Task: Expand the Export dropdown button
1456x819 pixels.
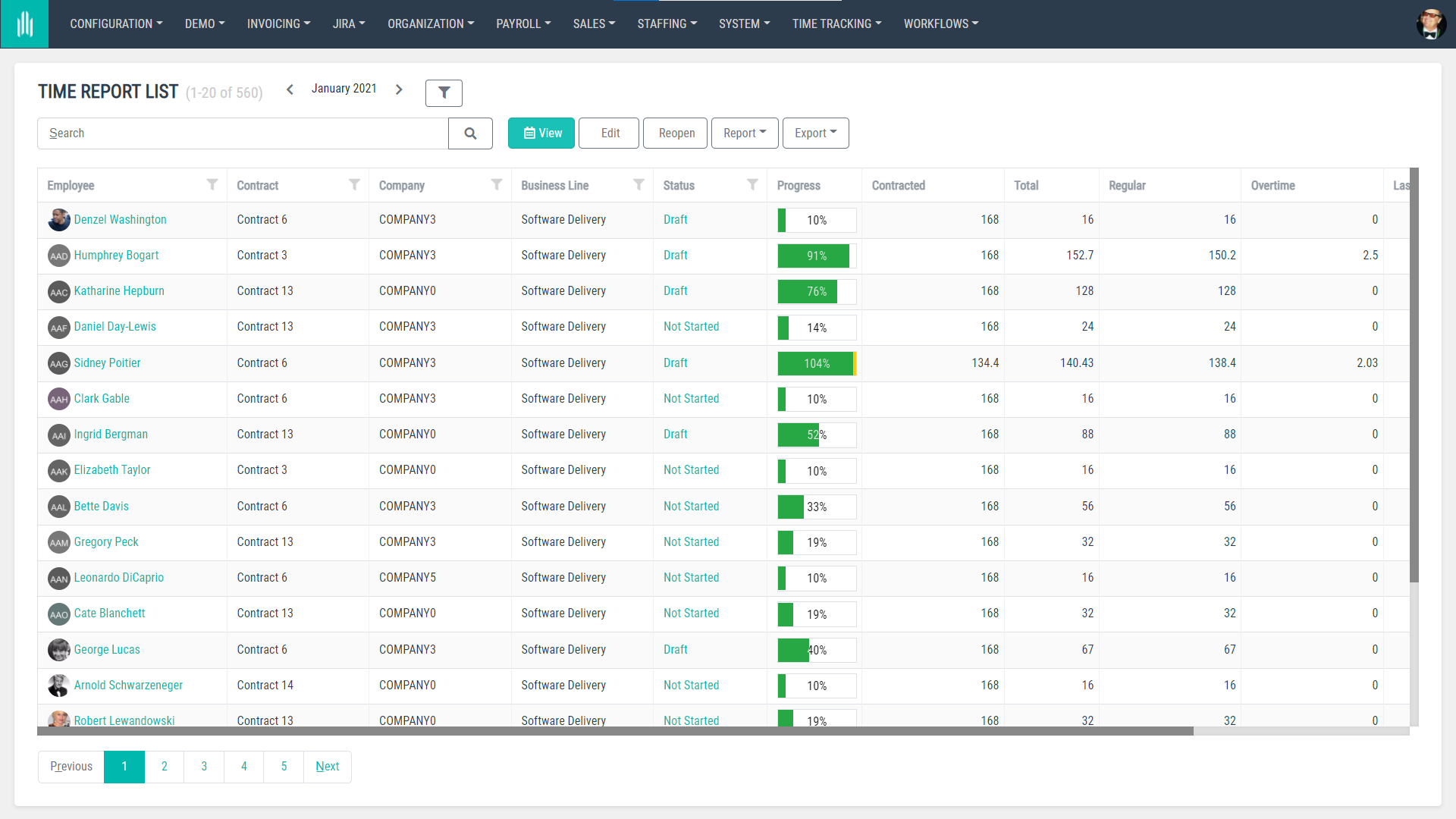Action: [x=815, y=133]
